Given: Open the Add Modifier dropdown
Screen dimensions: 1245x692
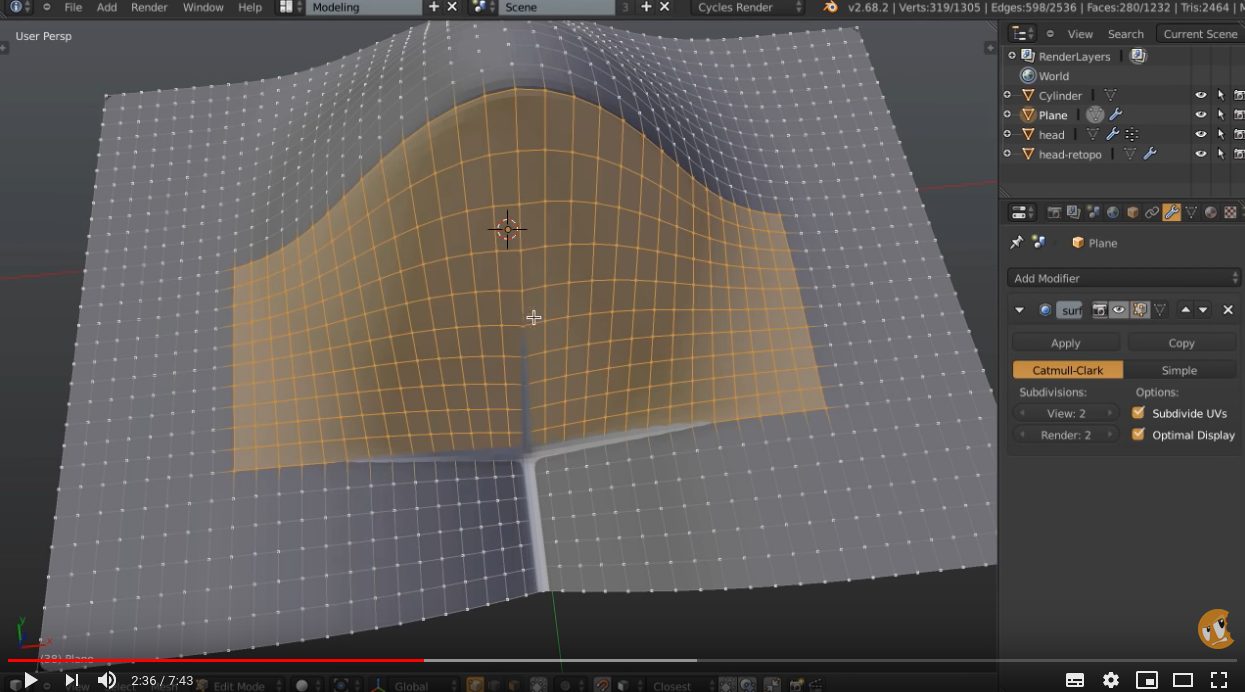Looking at the screenshot, I should click(x=1122, y=278).
